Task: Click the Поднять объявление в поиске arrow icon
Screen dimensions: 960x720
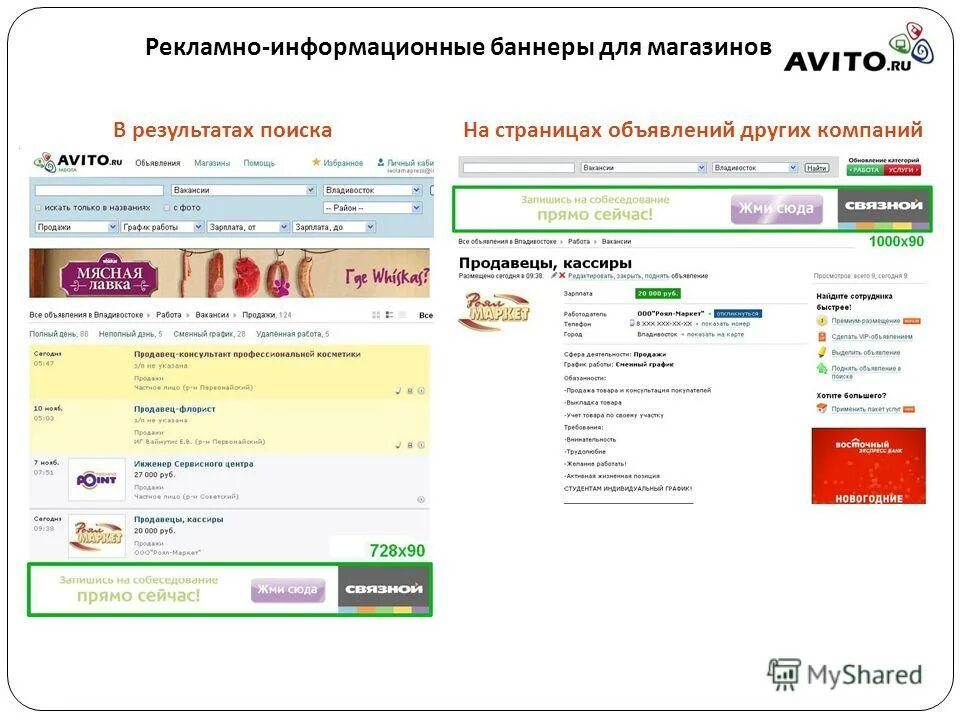Action: click(822, 368)
